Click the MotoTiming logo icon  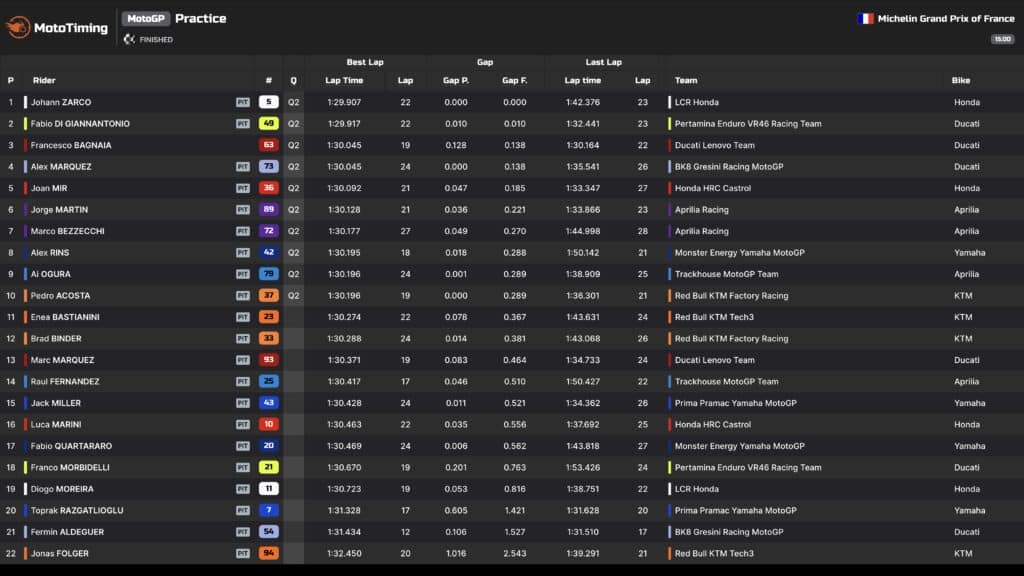point(18,27)
